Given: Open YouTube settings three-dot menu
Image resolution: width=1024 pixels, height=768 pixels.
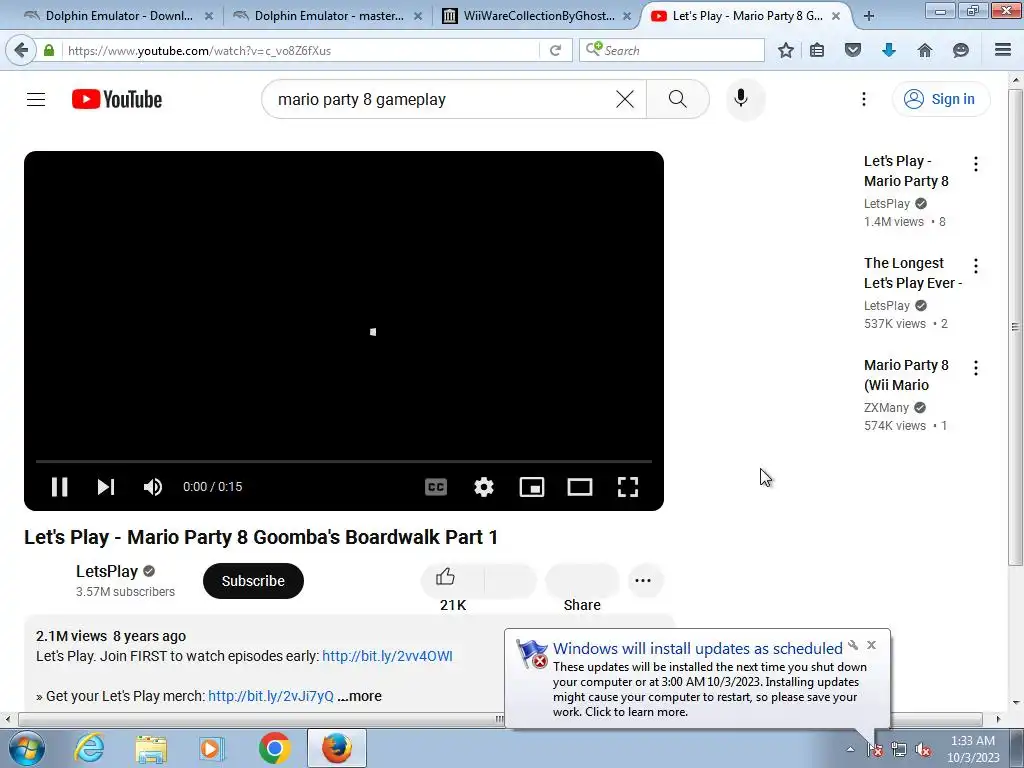Looking at the screenshot, I should (863, 99).
